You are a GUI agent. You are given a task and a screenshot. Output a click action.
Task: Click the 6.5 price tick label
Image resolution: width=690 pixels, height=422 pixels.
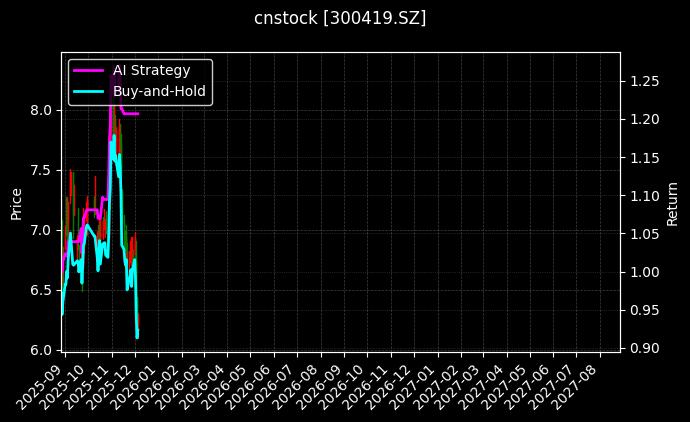pos(41,290)
